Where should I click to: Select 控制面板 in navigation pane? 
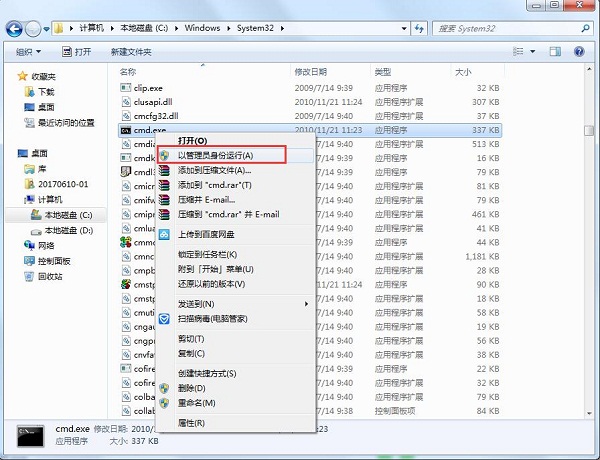click(47, 261)
